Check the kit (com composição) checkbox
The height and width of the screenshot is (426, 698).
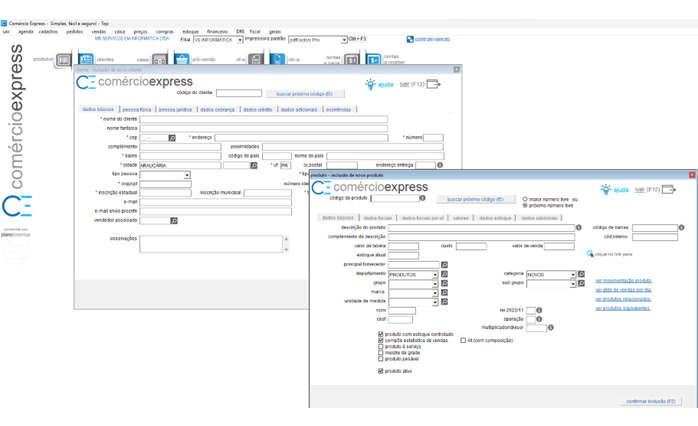click(x=463, y=340)
